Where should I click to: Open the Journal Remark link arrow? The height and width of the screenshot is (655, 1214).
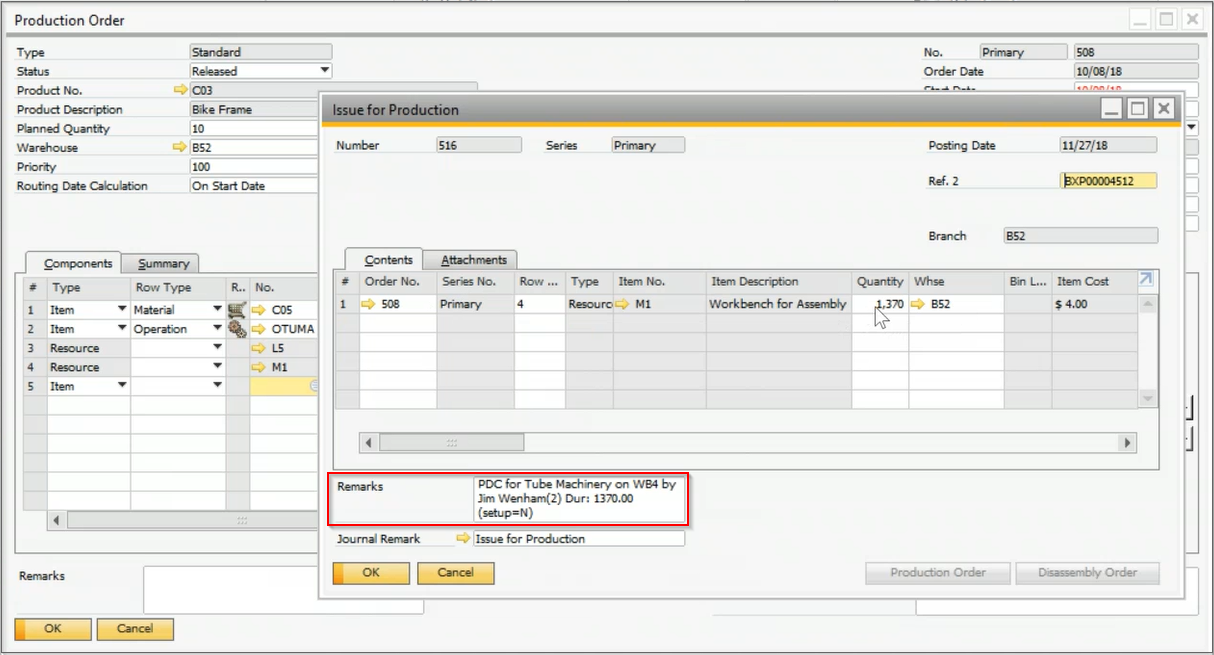[x=463, y=539]
